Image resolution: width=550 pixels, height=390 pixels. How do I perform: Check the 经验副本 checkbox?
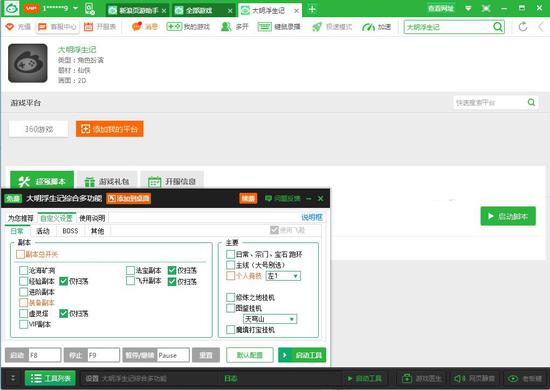point(24,281)
